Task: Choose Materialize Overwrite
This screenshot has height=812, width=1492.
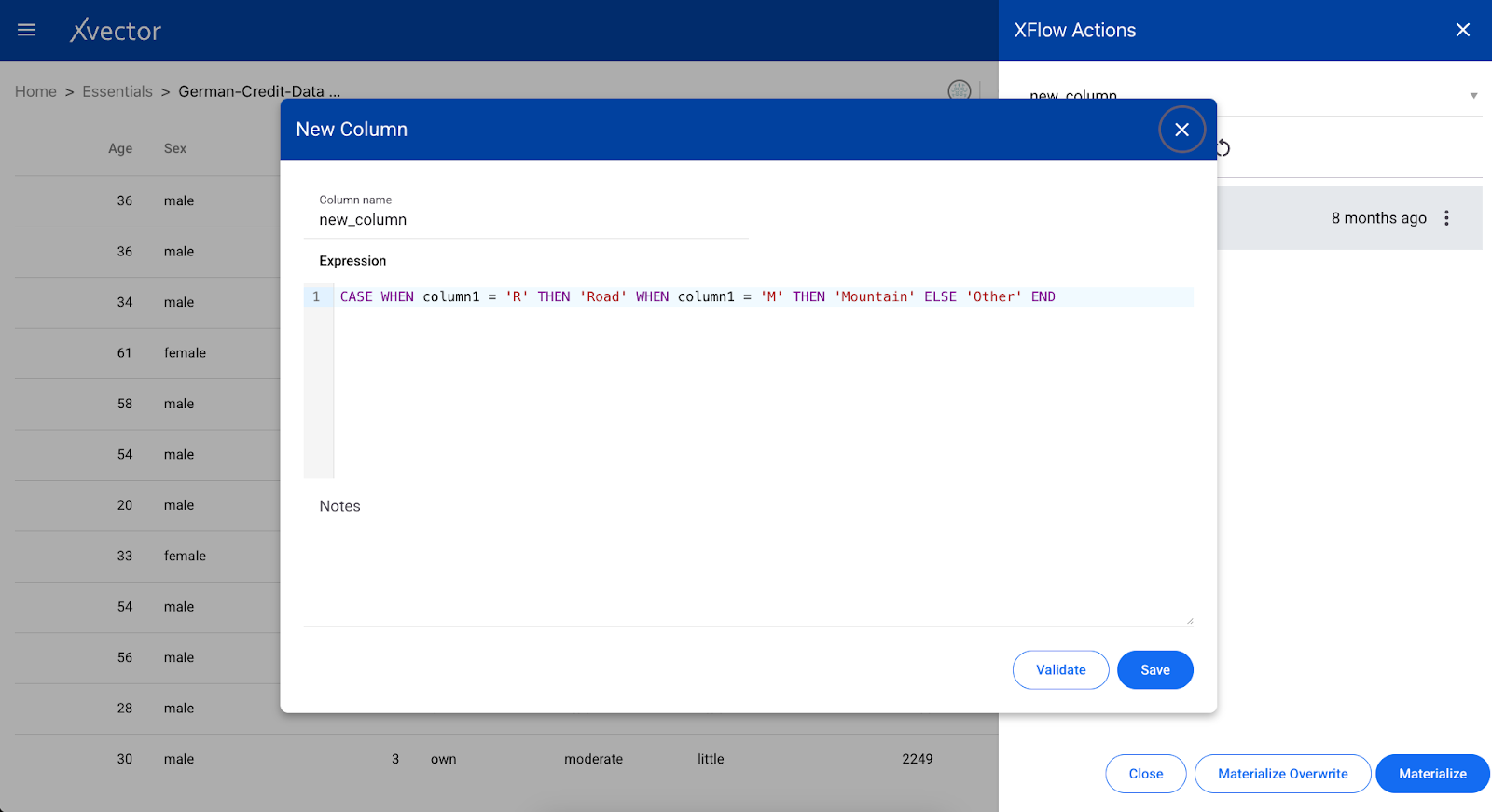Action: 1282,774
